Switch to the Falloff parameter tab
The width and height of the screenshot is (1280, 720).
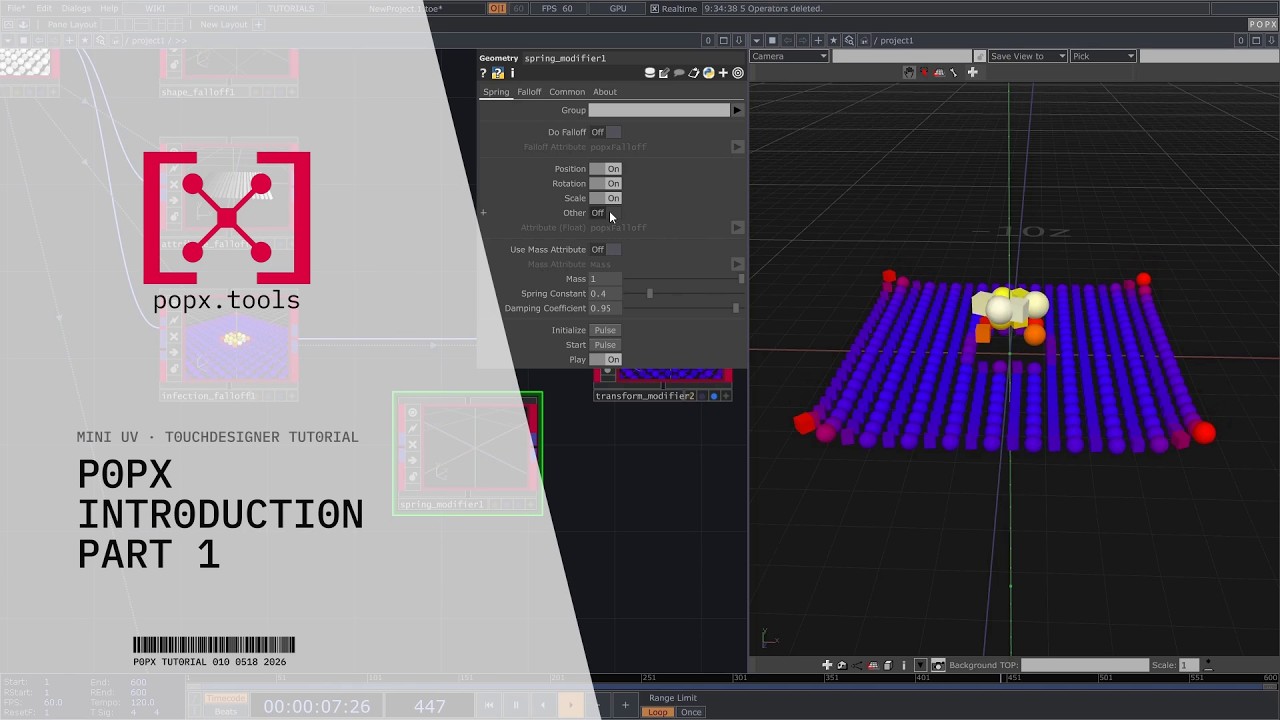tap(529, 92)
